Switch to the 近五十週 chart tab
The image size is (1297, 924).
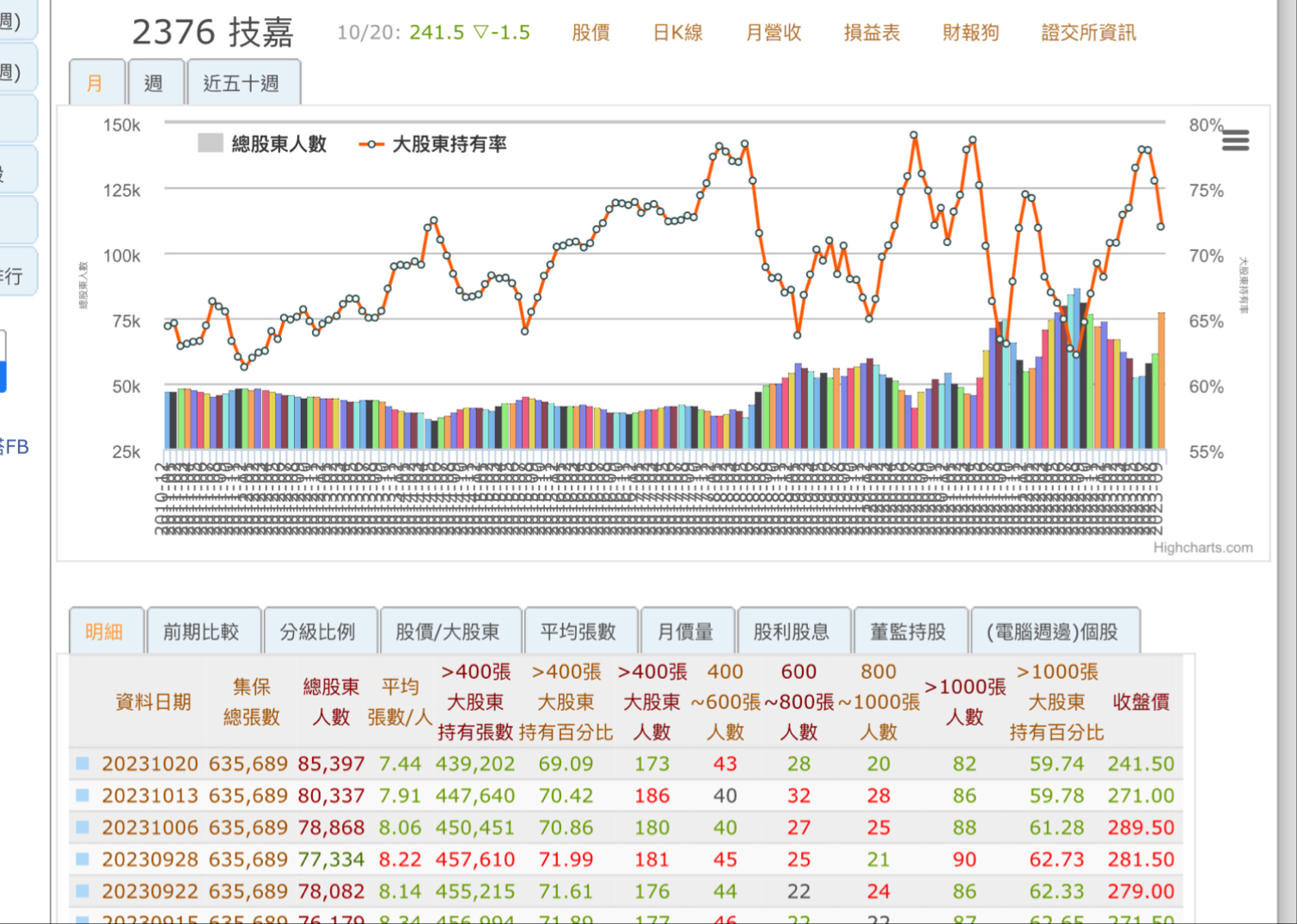242,83
